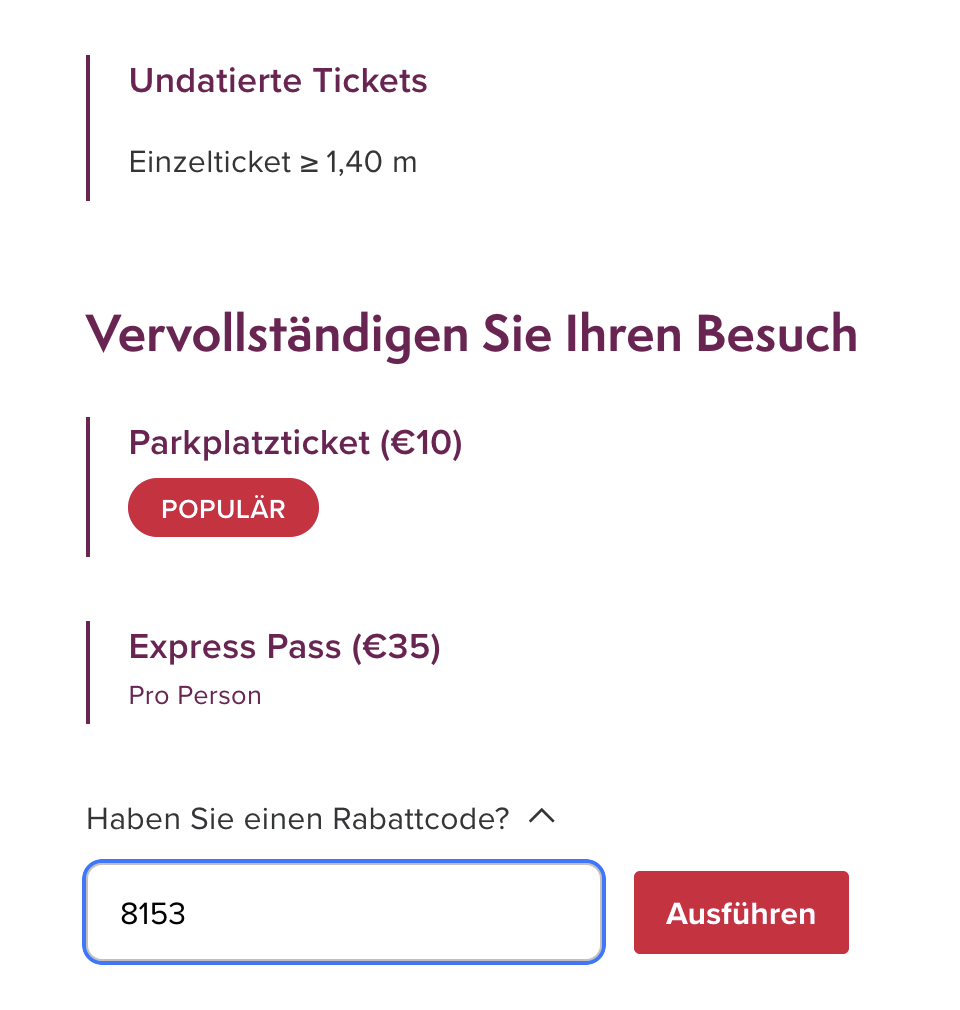Collapse the Rabattcode chevron arrow
The image size is (960, 1010).
[541, 817]
